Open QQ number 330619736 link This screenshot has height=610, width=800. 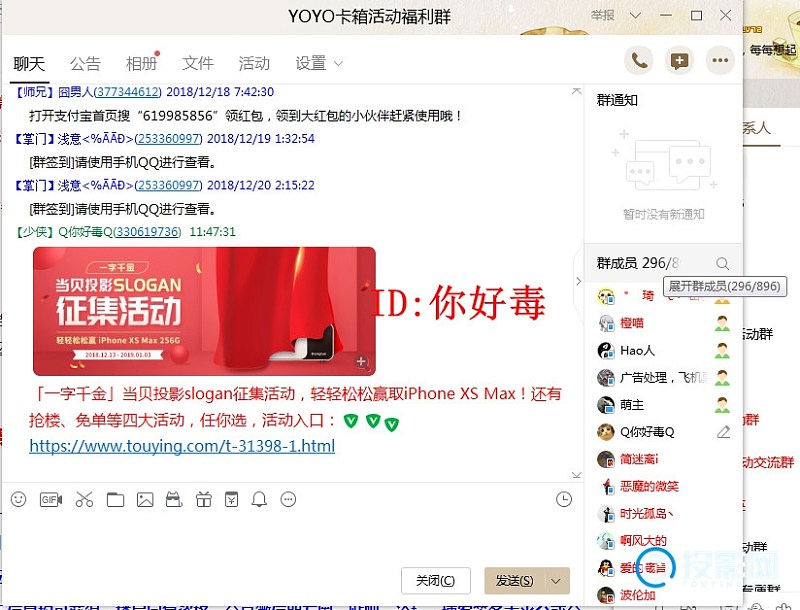point(147,232)
